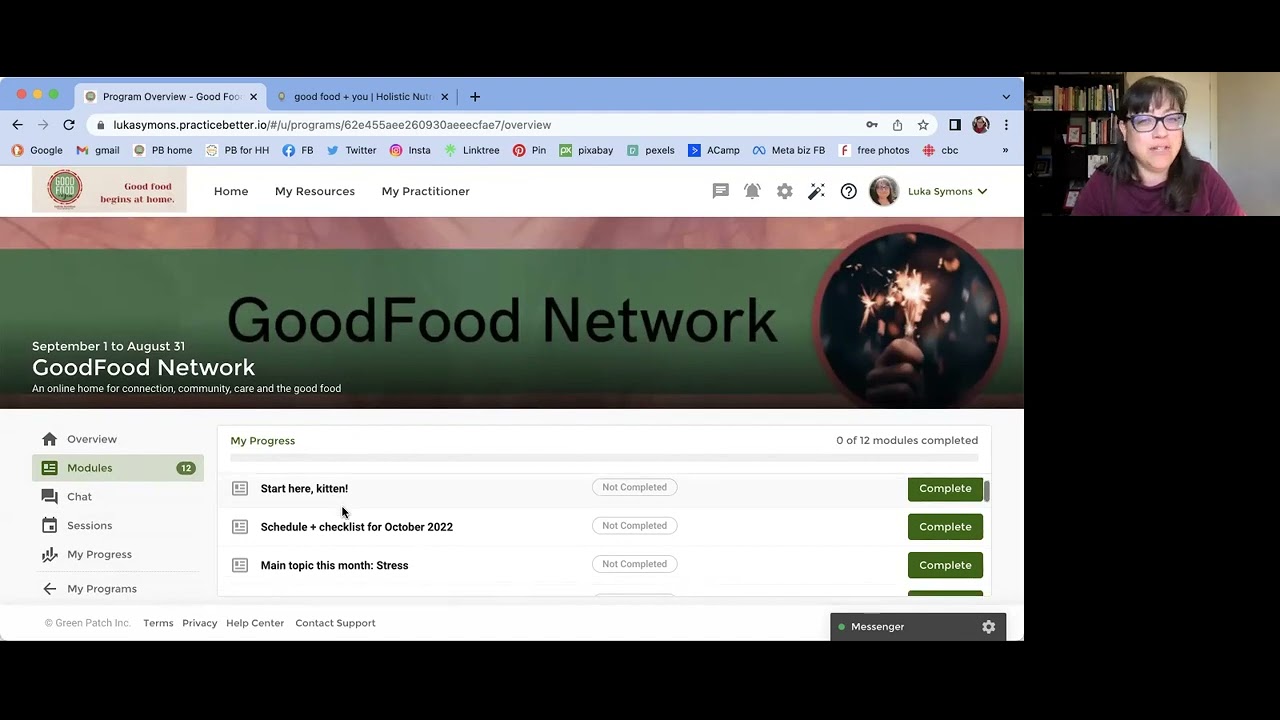
Task: Click the magic wand icon
Action: [817, 191]
